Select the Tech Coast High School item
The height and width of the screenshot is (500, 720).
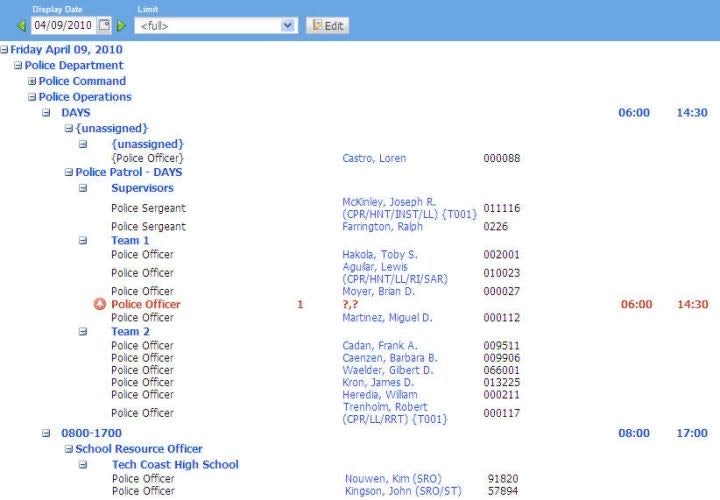(x=175, y=464)
